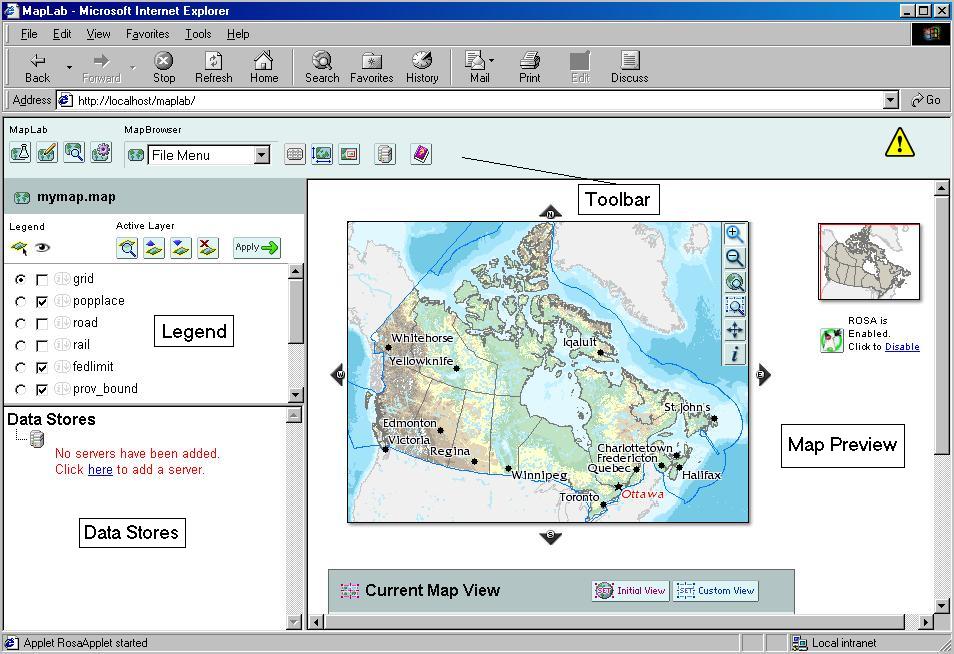This screenshot has width=954, height=654.
Task: Click the zoom in tool on map
Action: click(734, 234)
